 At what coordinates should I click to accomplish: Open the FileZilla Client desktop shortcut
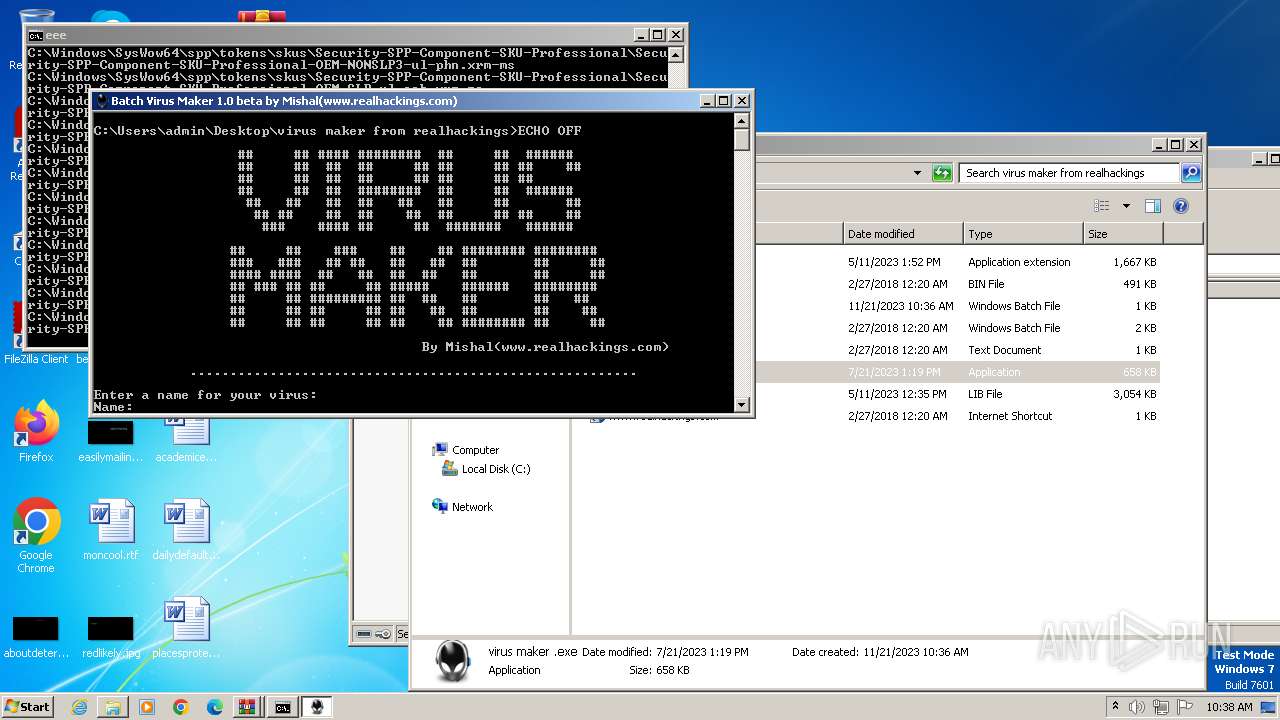pos(36,335)
